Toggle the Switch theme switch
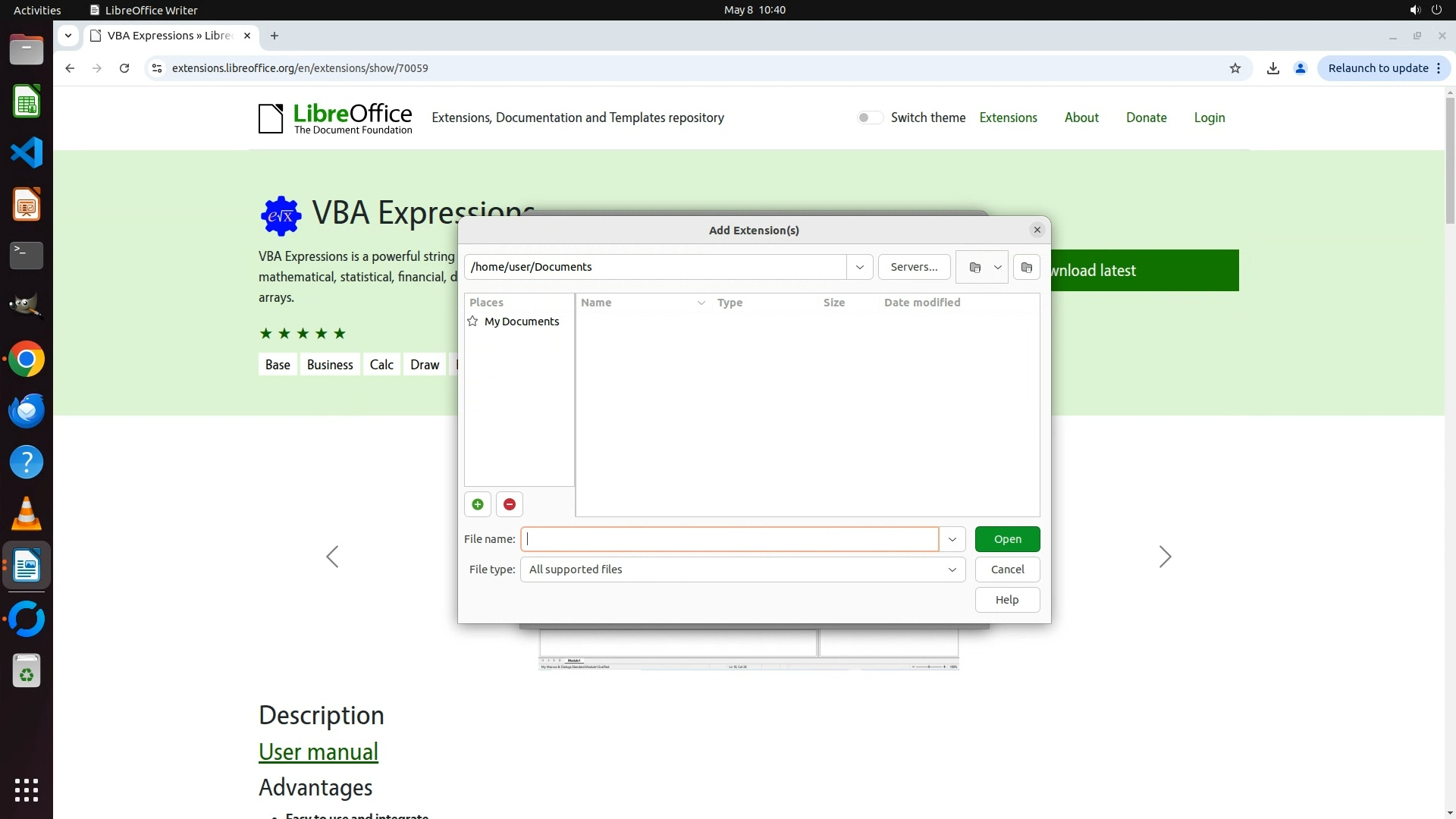Viewport: 1456px width, 819px height. [x=870, y=118]
